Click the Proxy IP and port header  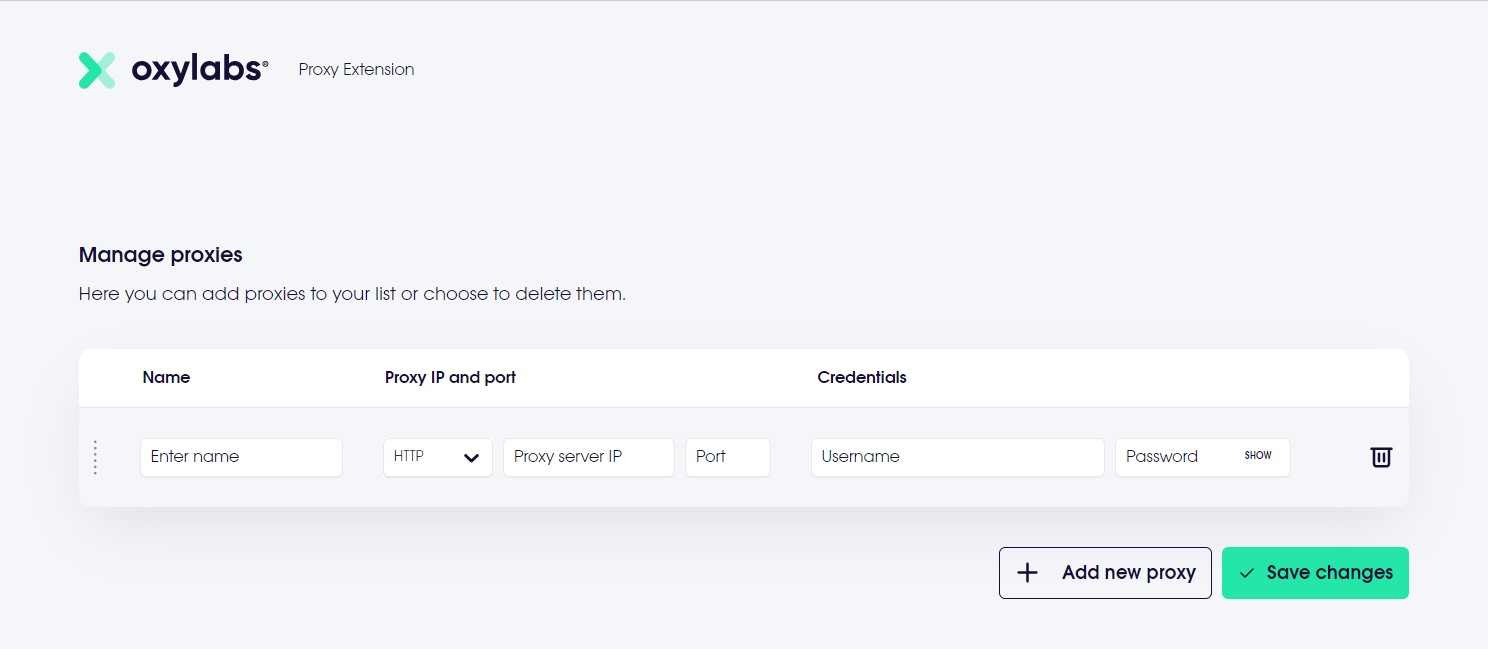[x=450, y=378]
